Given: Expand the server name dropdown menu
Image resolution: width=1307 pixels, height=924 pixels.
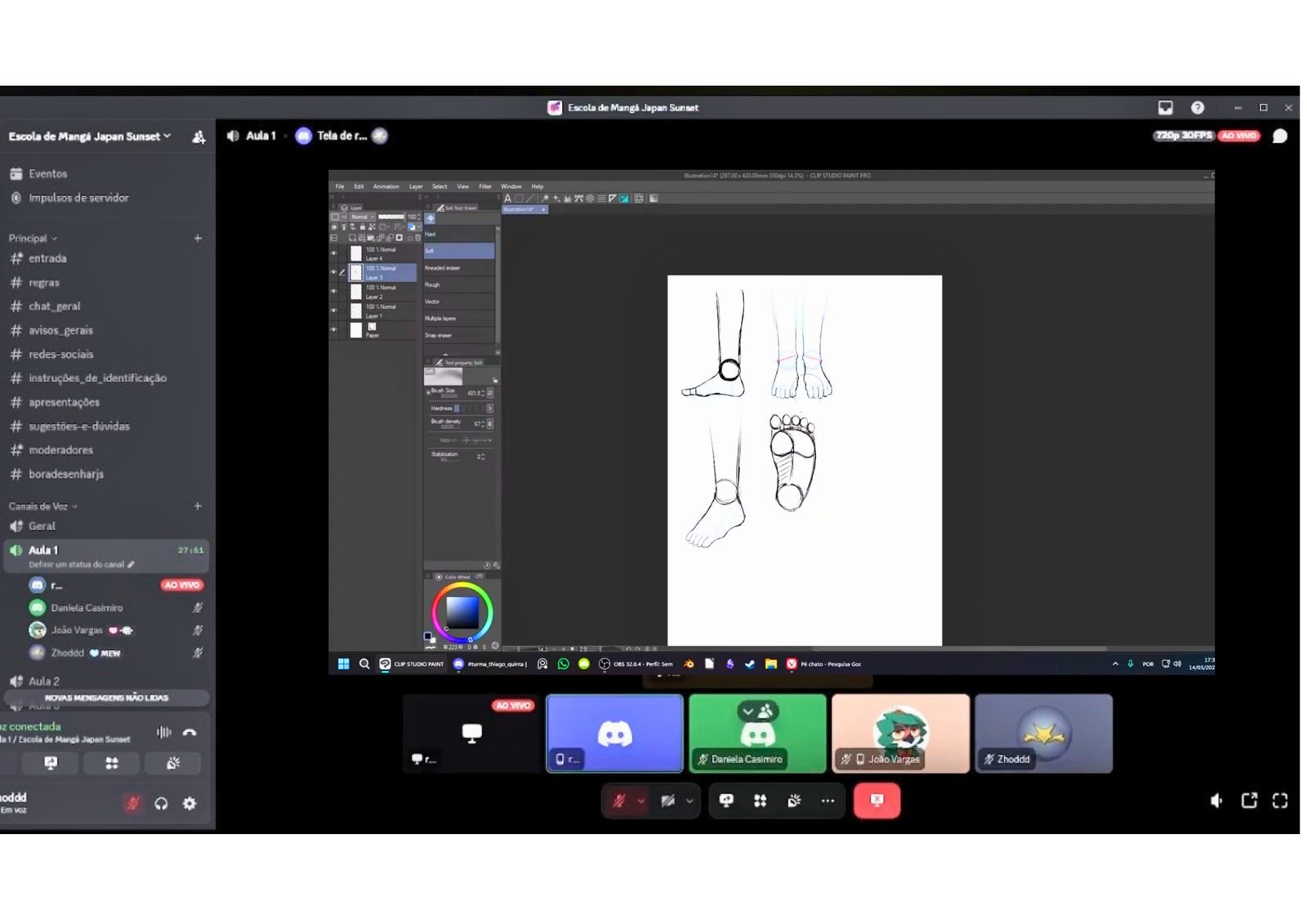Looking at the screenshot, I should [90, 136].
